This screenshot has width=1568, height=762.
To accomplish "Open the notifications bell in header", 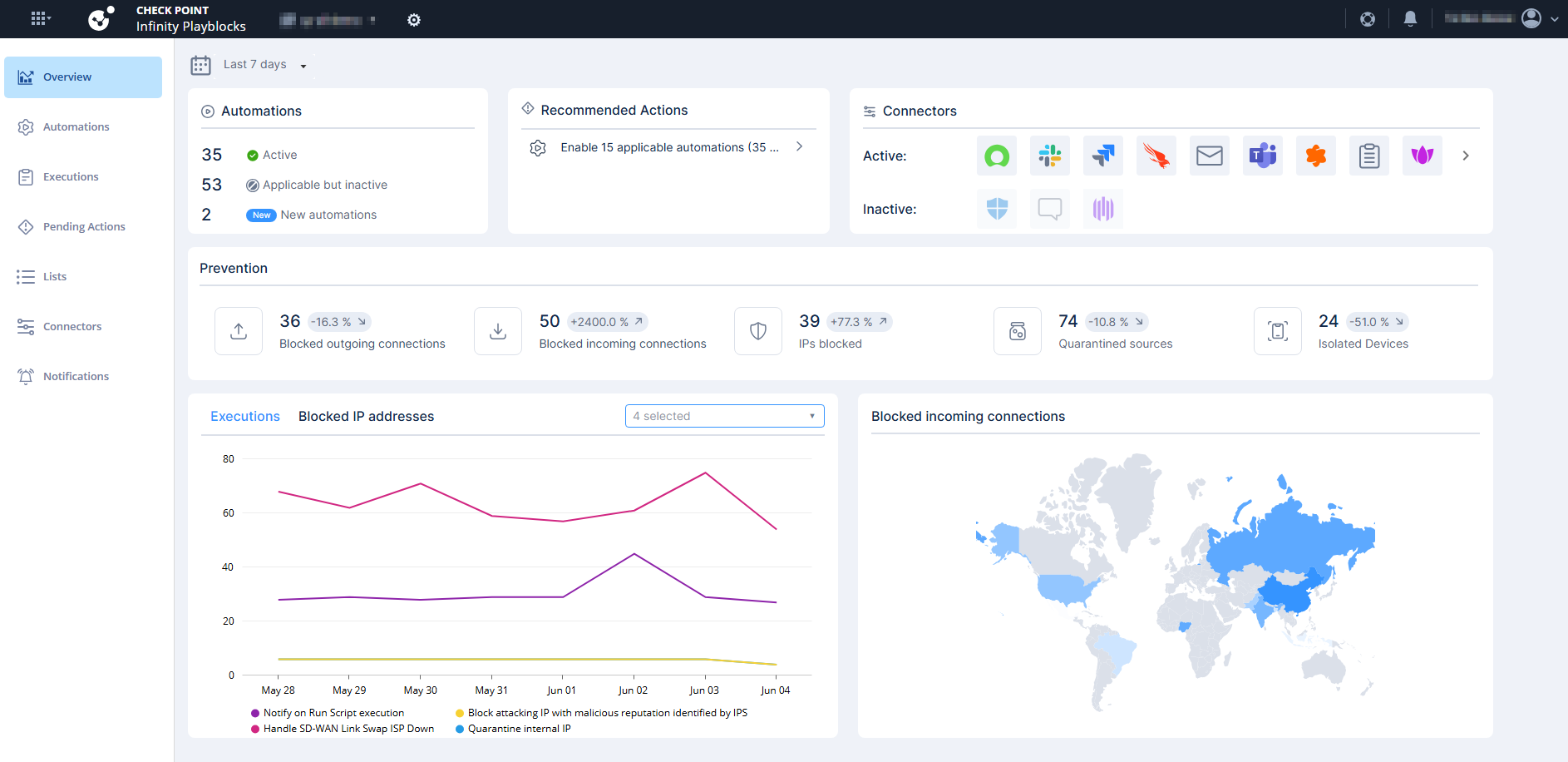I will [1410, 18].
